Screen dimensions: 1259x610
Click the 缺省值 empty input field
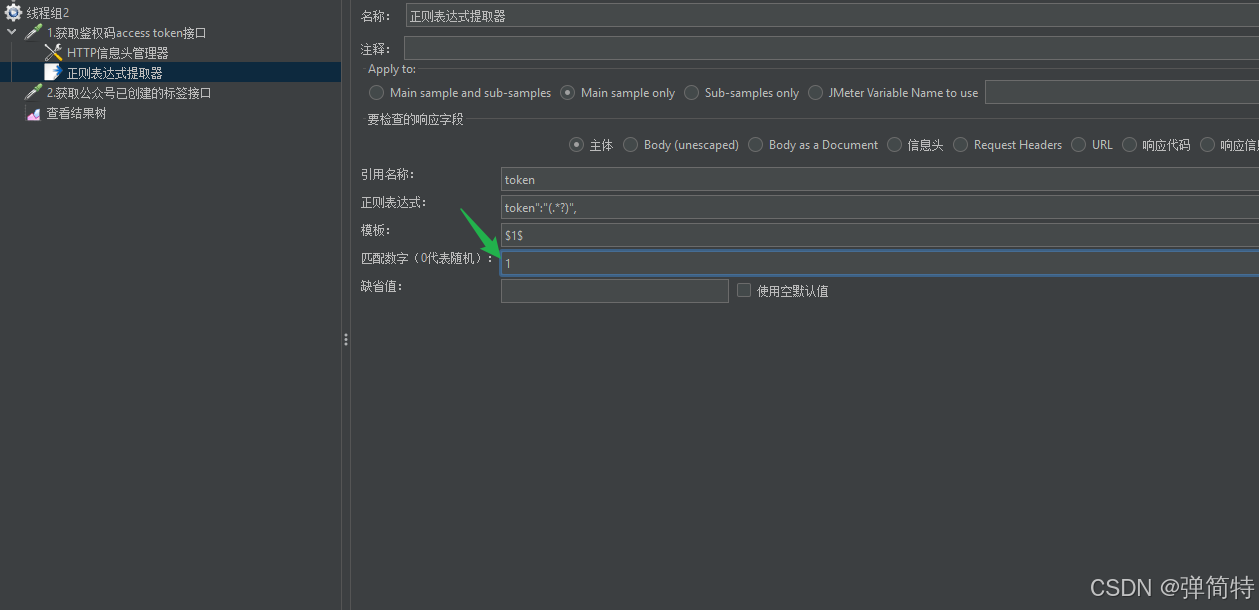click(614, 290)
